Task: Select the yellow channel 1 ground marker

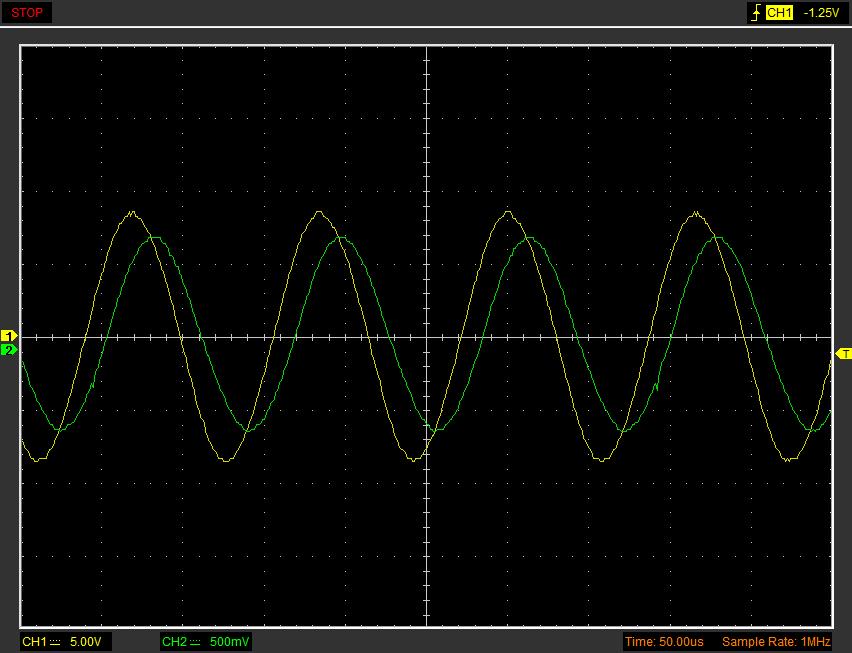Action: (9, 336)
